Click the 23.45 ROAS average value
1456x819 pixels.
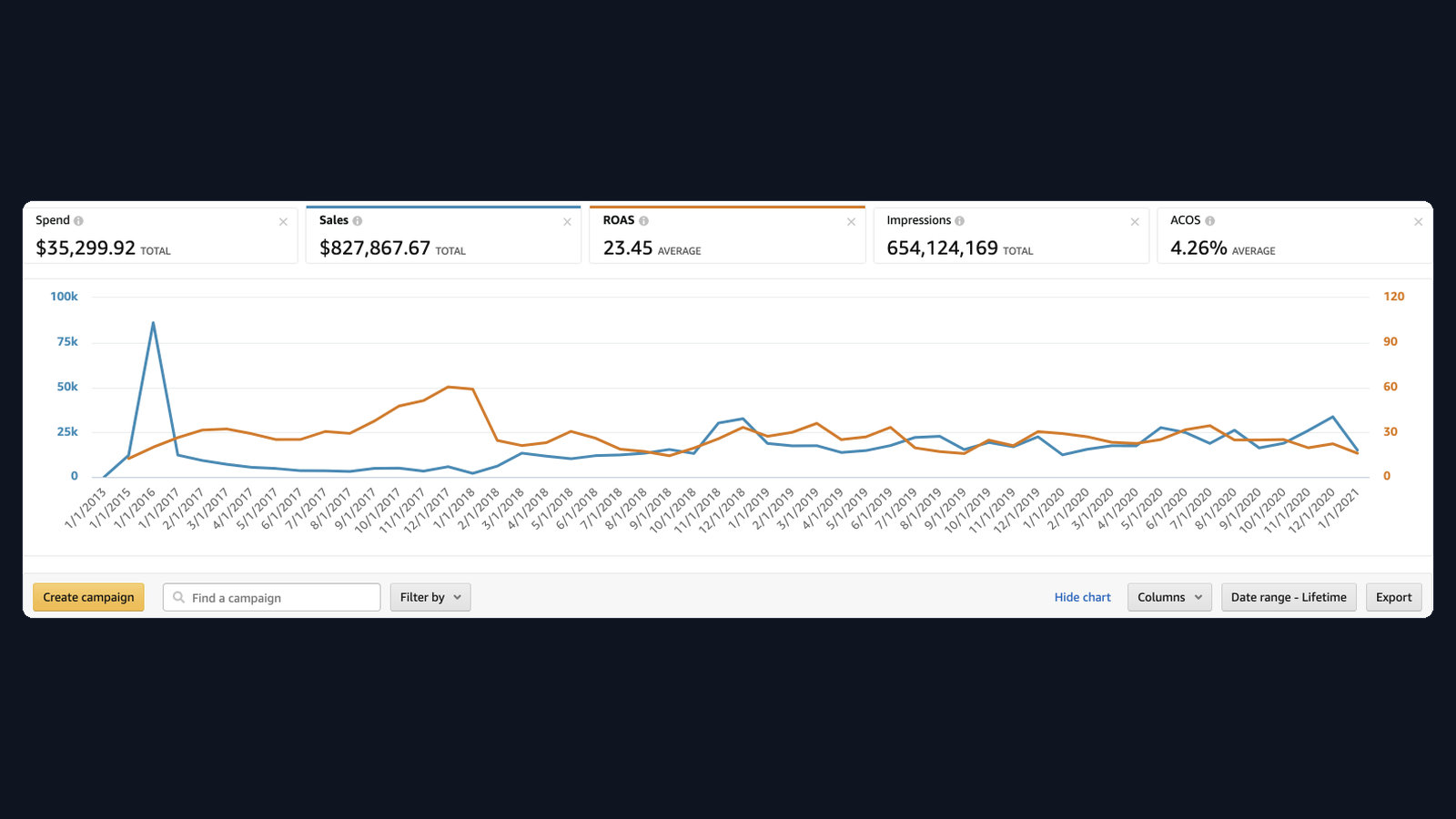coord(628,248)
